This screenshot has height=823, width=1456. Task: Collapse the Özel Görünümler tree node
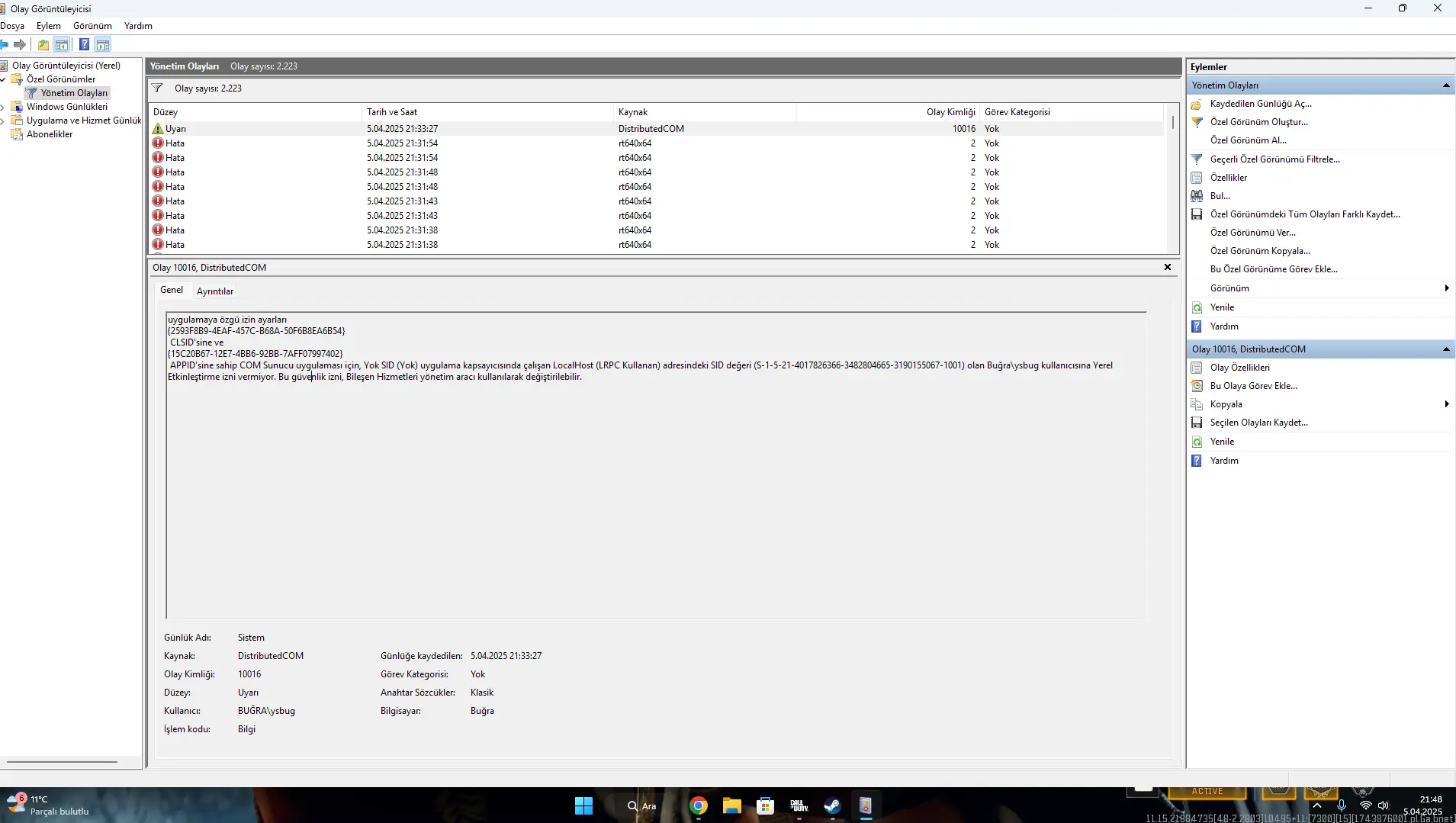click(x=3, y=79)
